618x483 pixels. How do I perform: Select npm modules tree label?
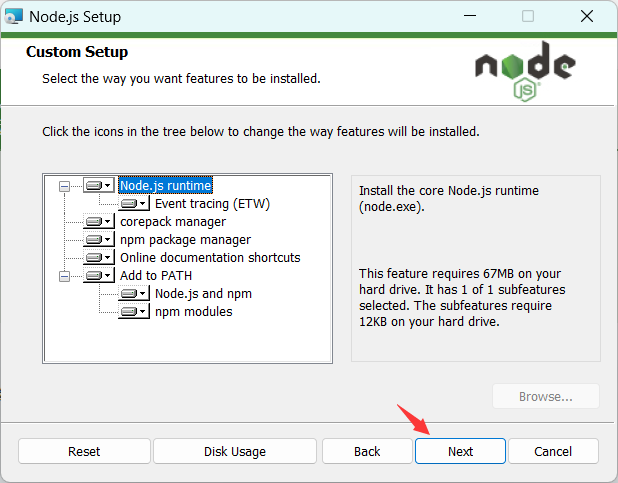tap(194, 312)
